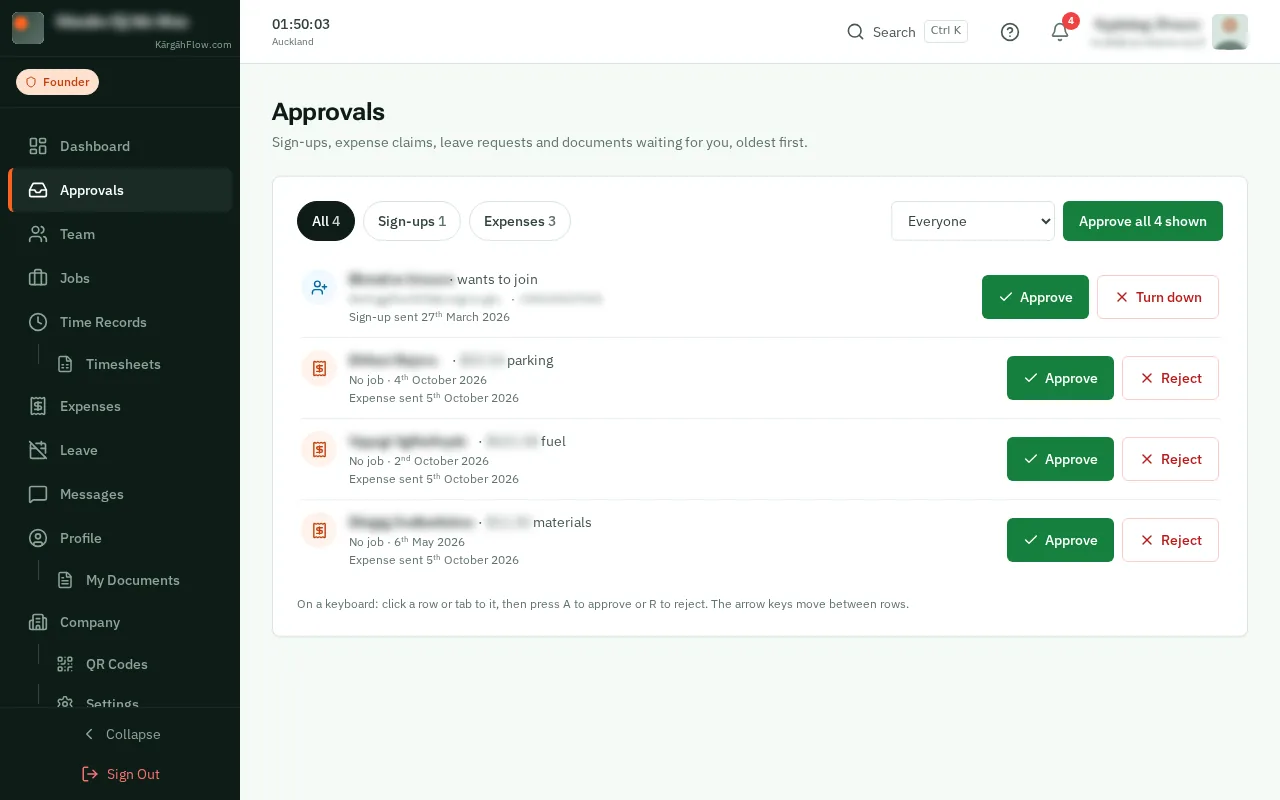Click the Search field in top bar
This screenshot has width=1280, height=800.
(907, 32)
